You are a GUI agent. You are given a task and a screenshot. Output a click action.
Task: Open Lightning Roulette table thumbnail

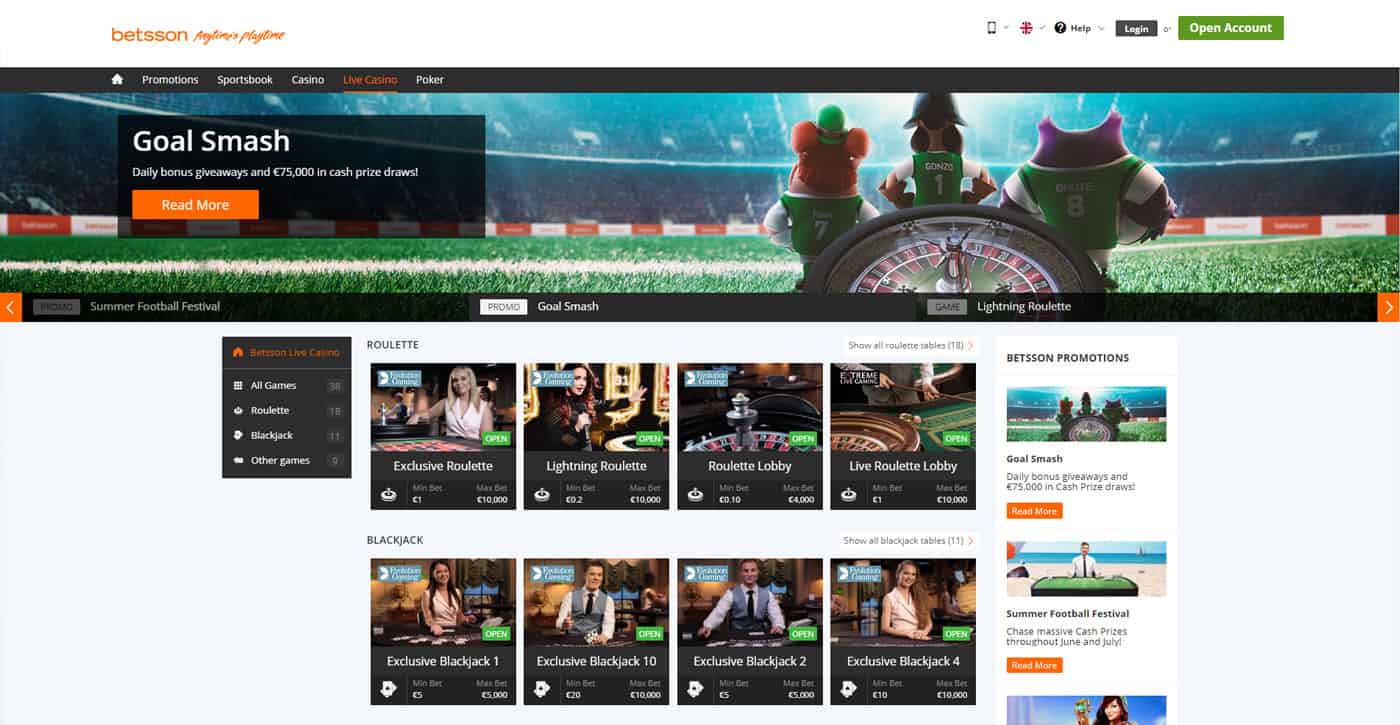click(x=596, y=407)
